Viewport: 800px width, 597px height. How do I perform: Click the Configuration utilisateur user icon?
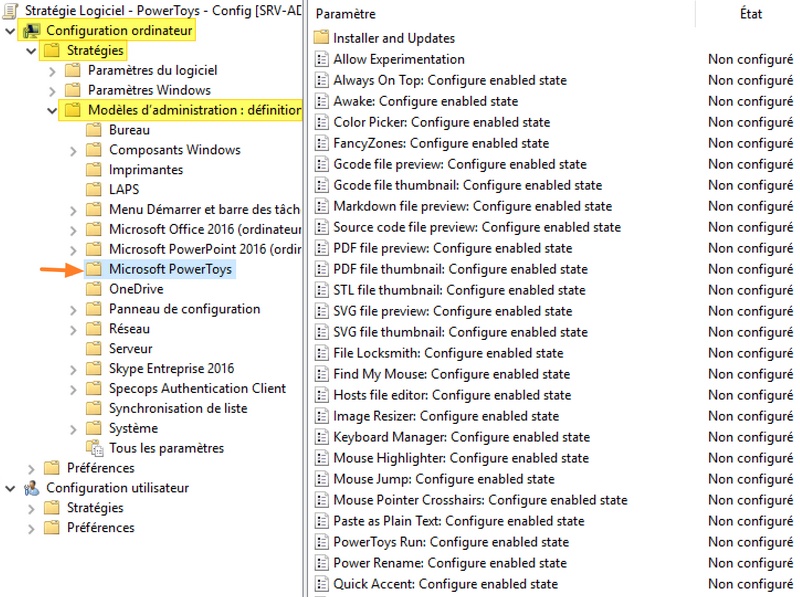coord(31,488)
